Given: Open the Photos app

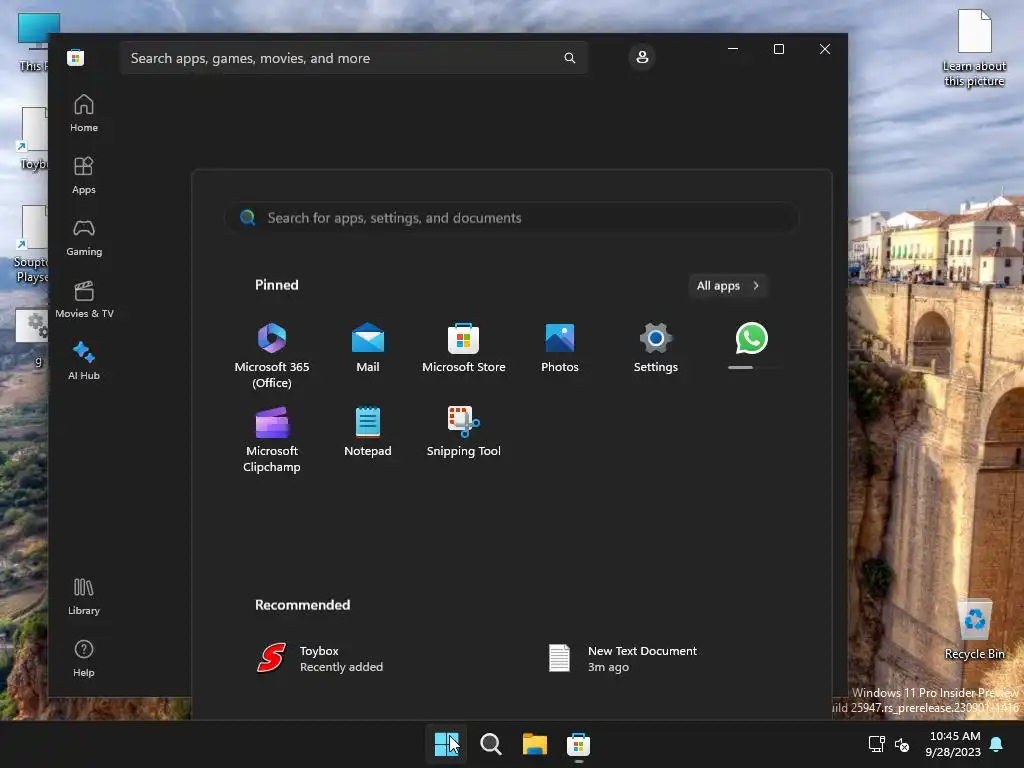Looking at the screenshot, I should (x=560, y=347).
